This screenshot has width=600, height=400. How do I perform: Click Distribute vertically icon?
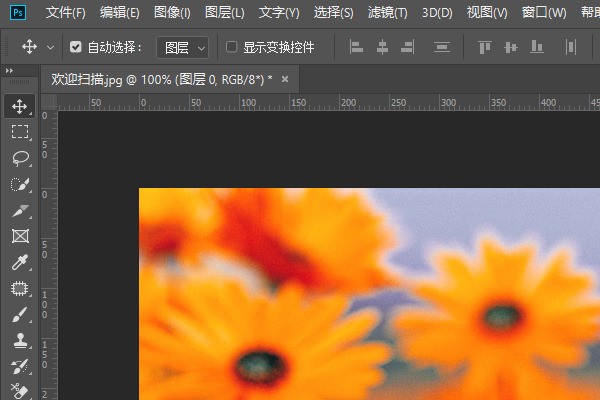click(x=442, y=47)
